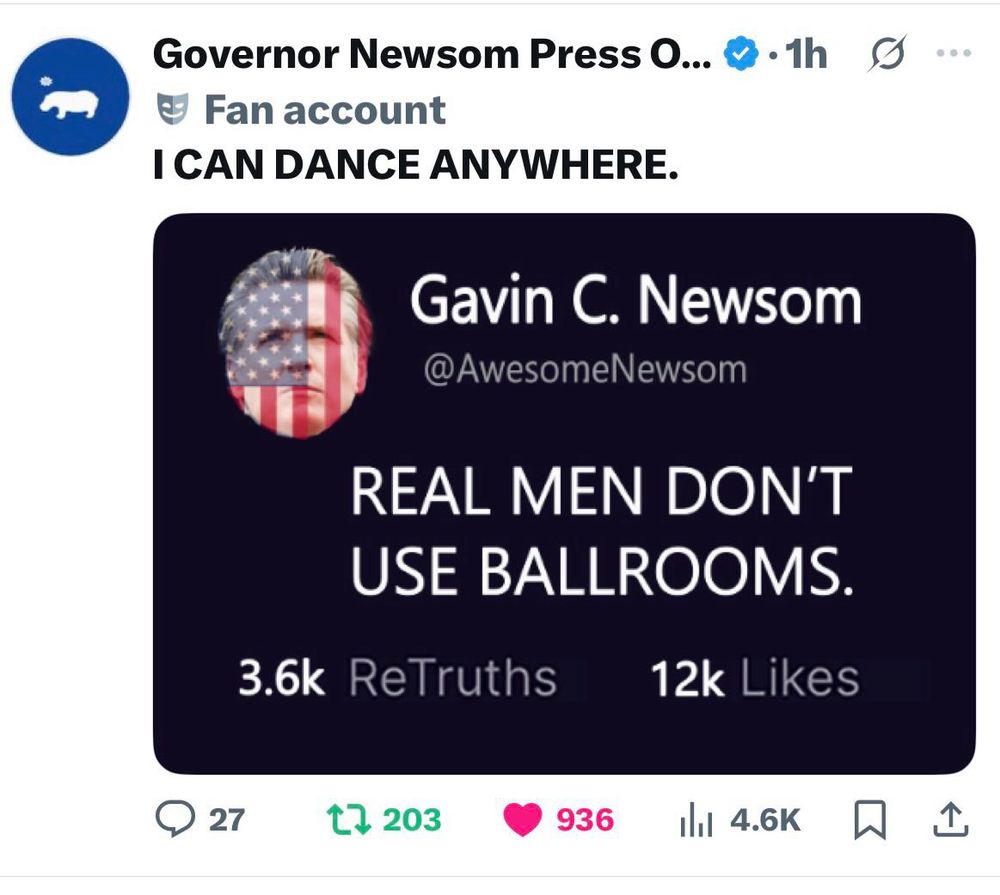Open the Fan account label info
The image size is (1000, 895).
[325, 110]
